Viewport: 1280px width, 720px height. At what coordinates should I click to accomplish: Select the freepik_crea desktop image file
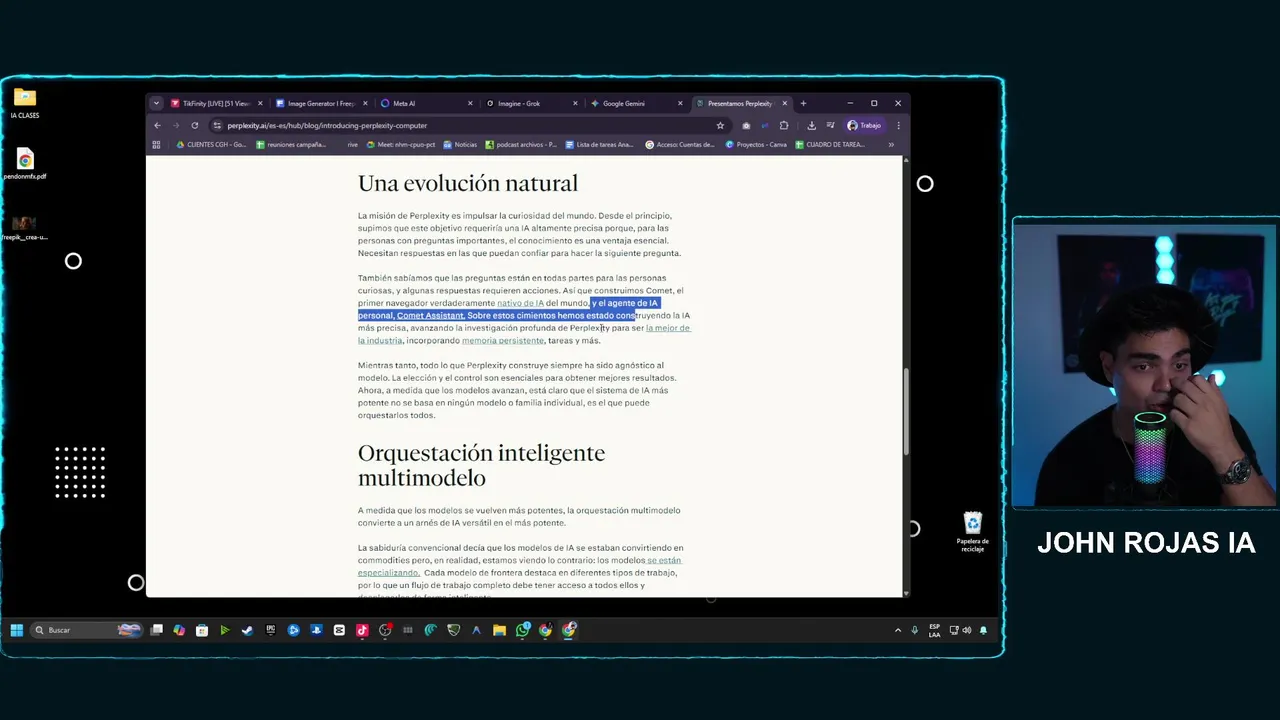pos(25,228)
